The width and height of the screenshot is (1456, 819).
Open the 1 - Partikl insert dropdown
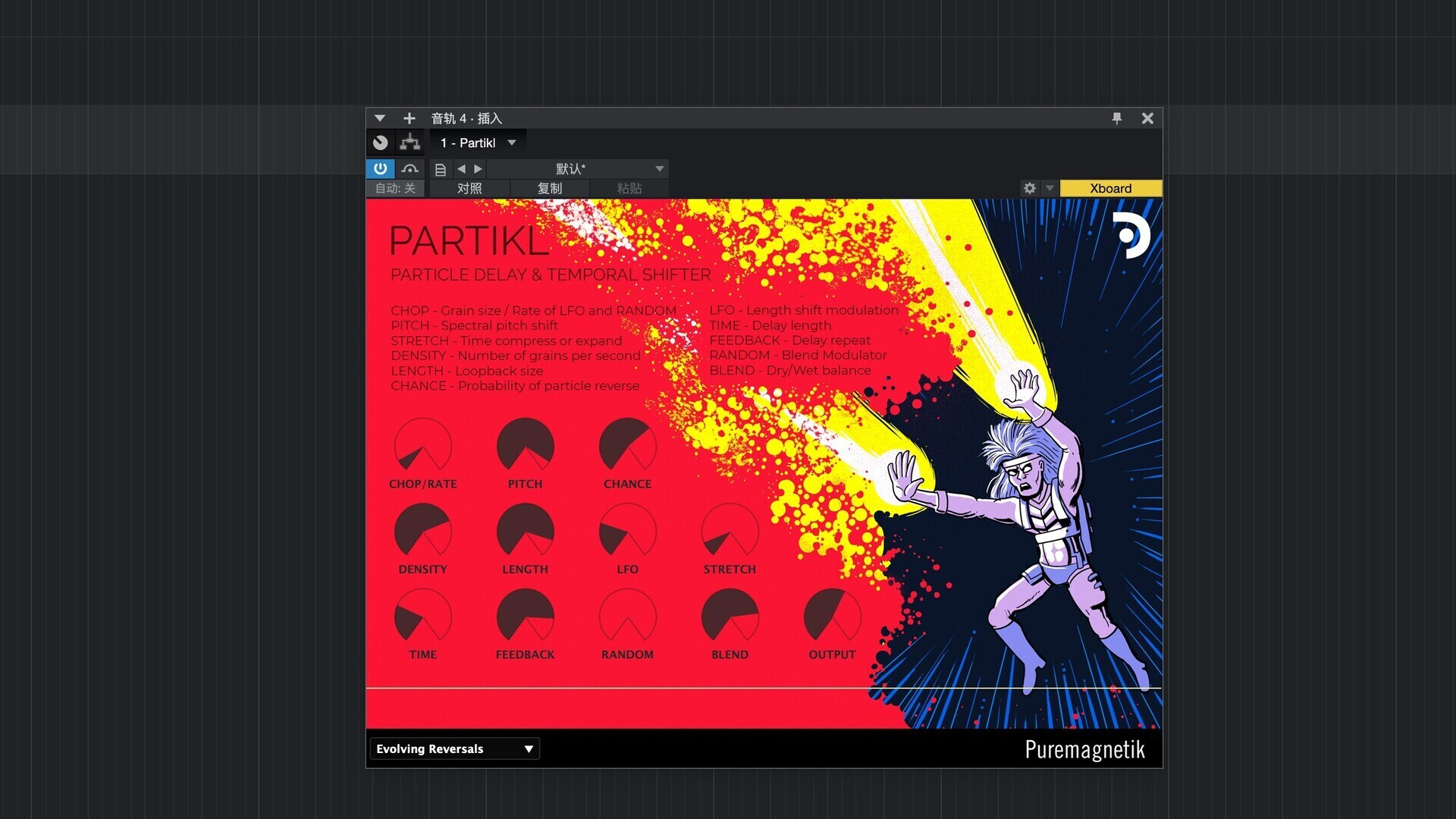478,143
